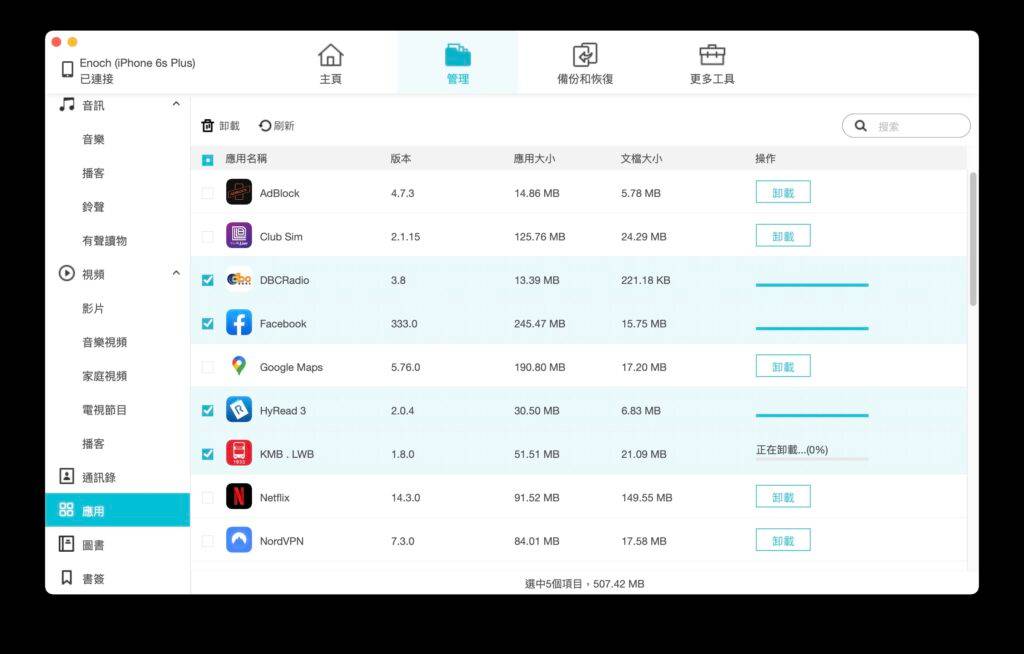This screenshot has width=1024, height=654.
Task: Click the 卸載 button for NordVPN
Action: pos(783,540)
